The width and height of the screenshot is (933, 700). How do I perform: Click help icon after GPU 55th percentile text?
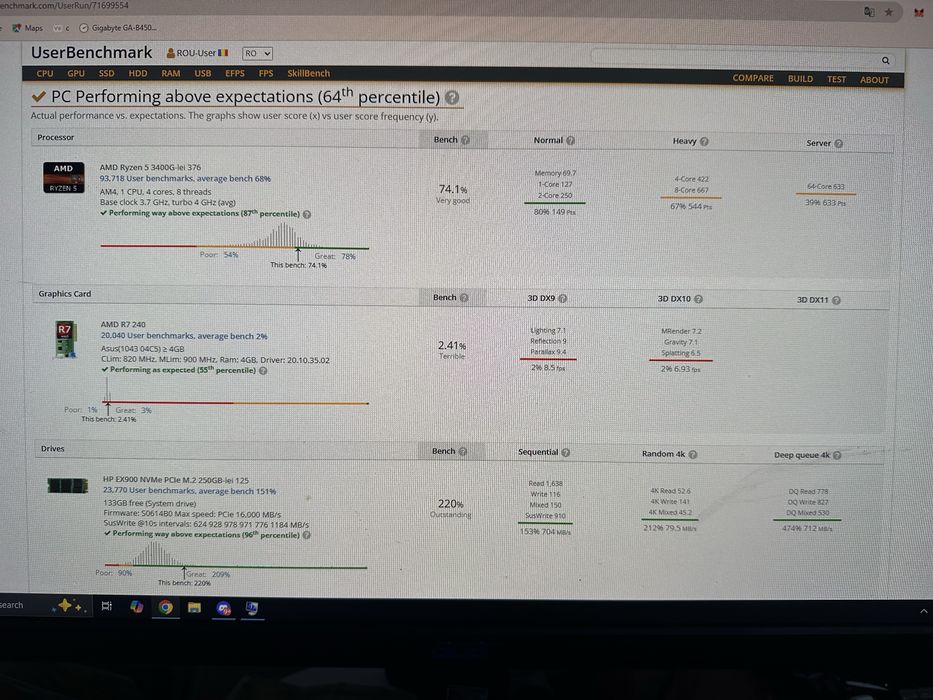coord(263,371)
